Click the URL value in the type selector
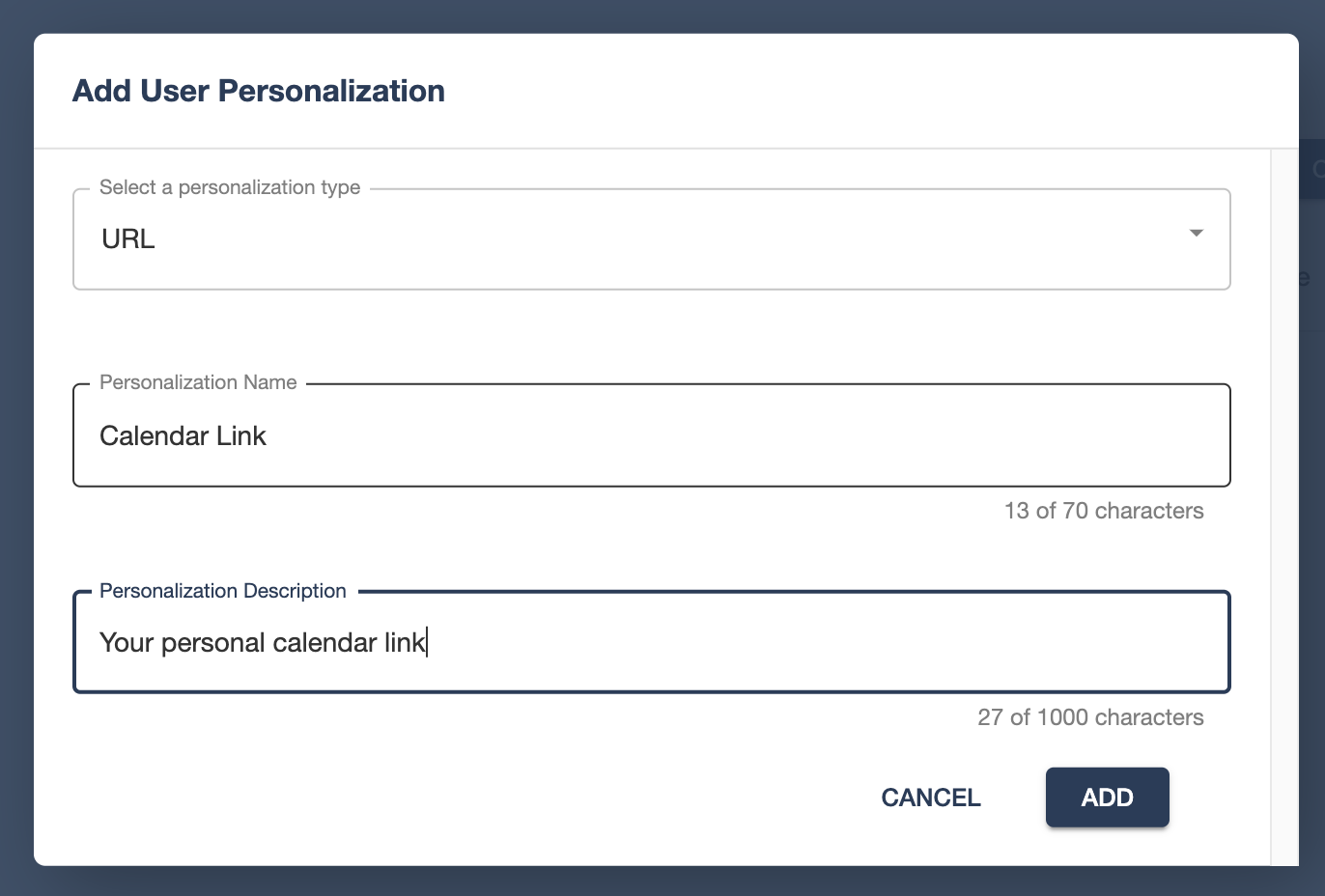 [x=128, y=238]
